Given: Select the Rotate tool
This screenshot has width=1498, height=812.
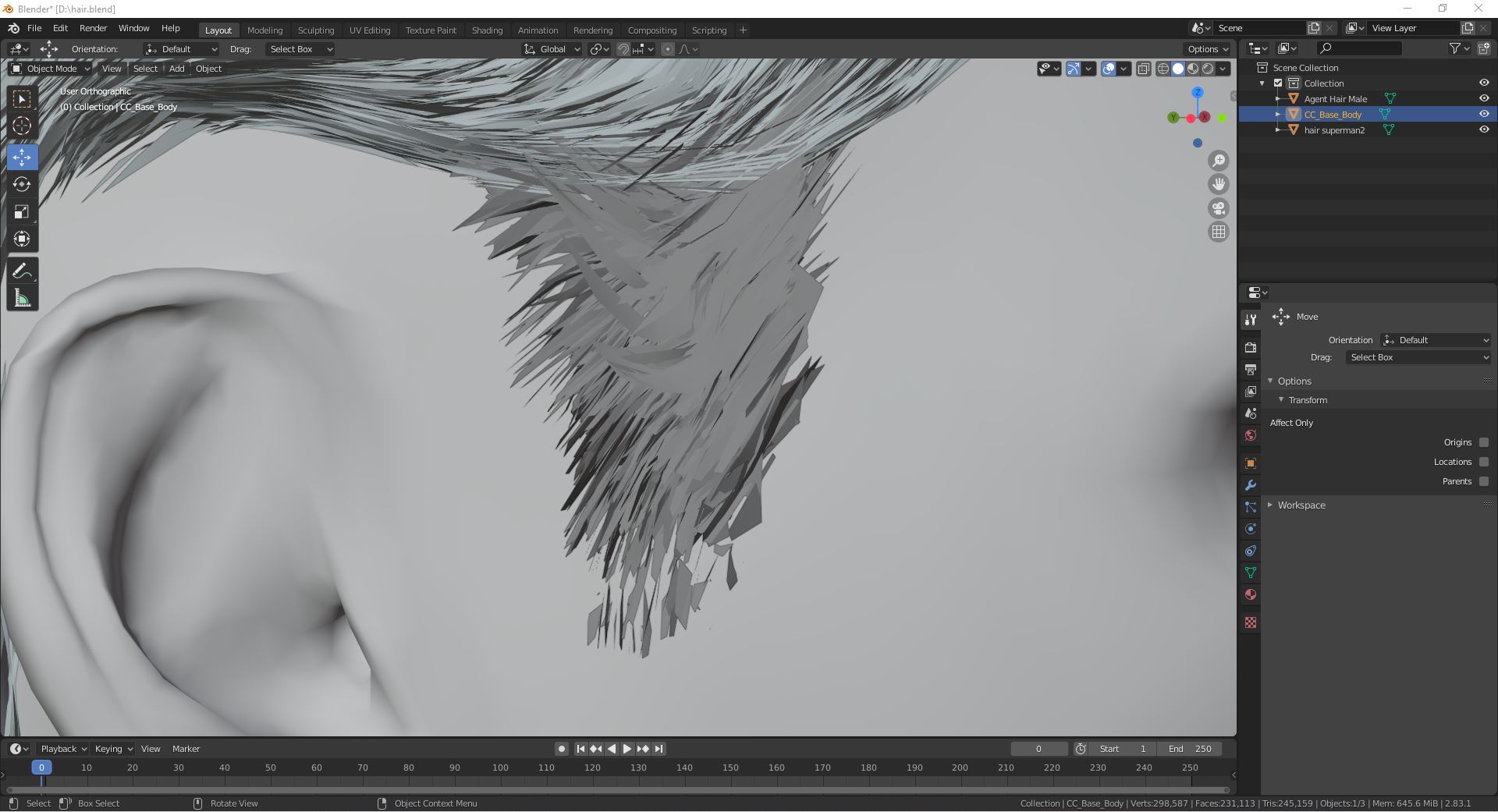Looking at the screenshot, I should (22, 184).
